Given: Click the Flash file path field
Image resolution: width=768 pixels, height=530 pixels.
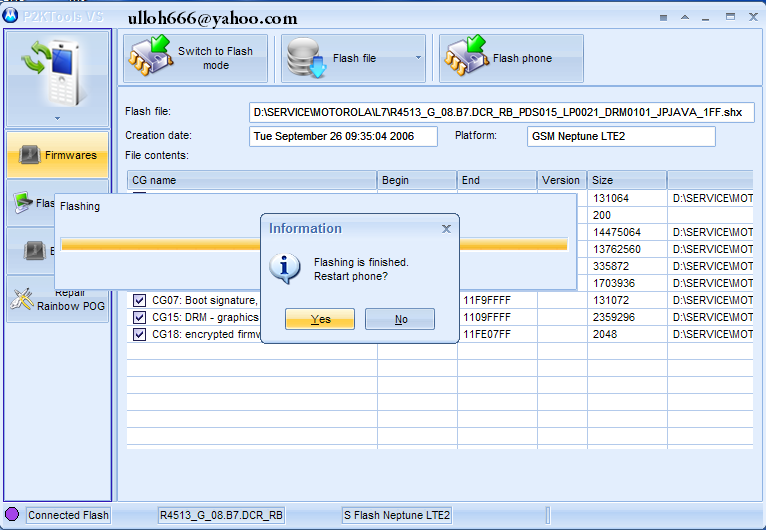Looking at the screenshot, I should click(502, 113).
